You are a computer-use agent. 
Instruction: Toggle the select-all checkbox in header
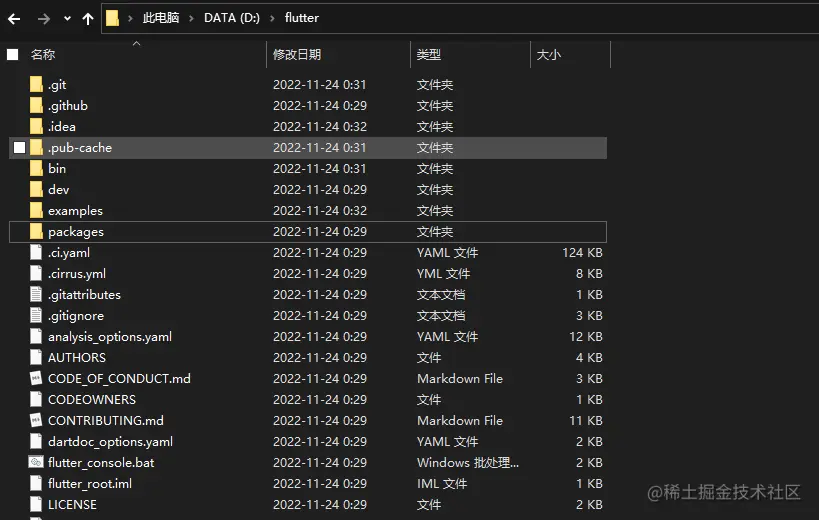[x=13, y=54]
